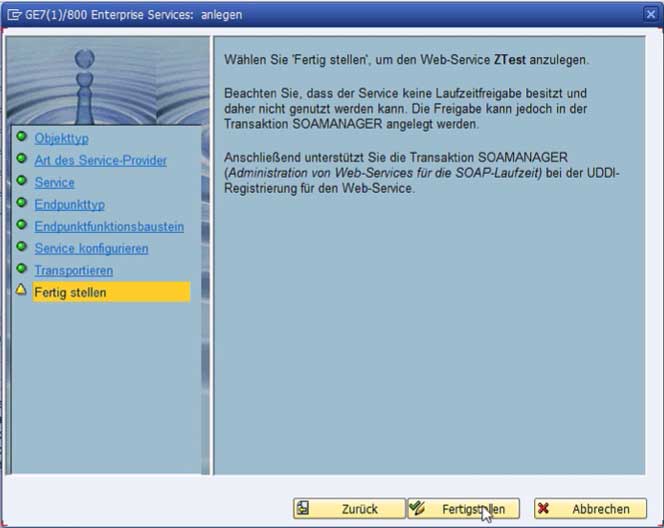664x528 pixels.
Task: Open the Endpunkttyp step
Action: point(69,204)
